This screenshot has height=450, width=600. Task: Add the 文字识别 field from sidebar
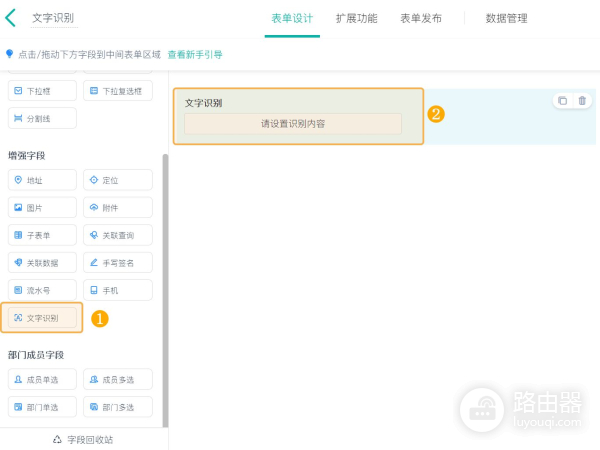click(x=42, y=318)
